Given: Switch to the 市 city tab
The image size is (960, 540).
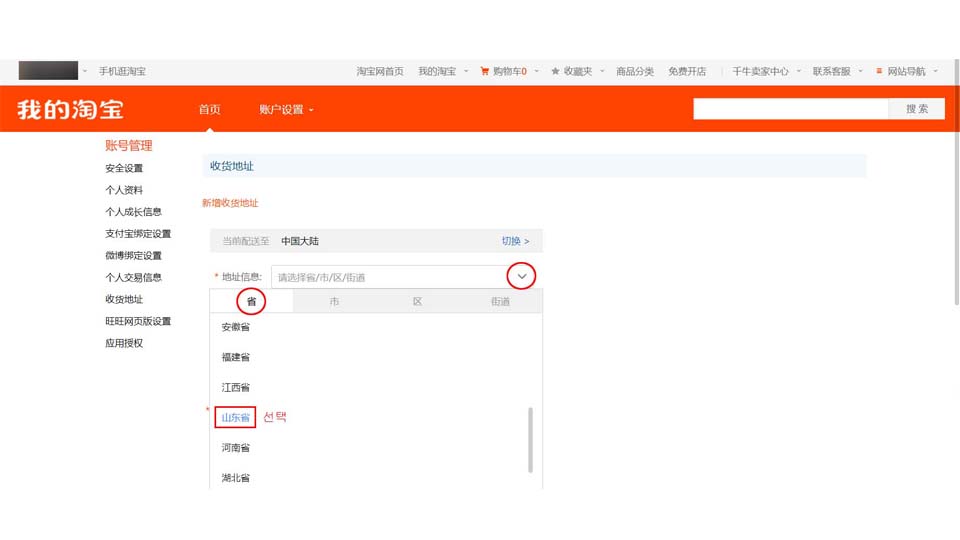Looking at the screenshot, I should [334, 301].
